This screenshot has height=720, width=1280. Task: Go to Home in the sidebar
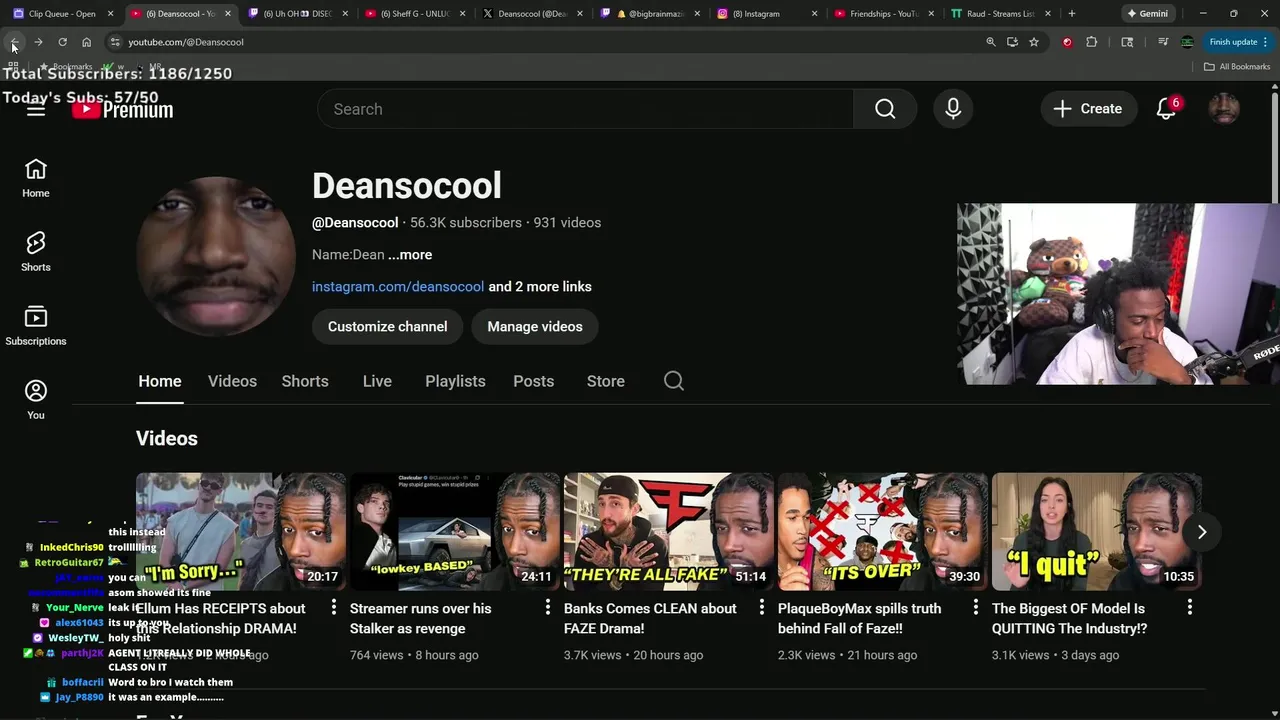point(36,179)
